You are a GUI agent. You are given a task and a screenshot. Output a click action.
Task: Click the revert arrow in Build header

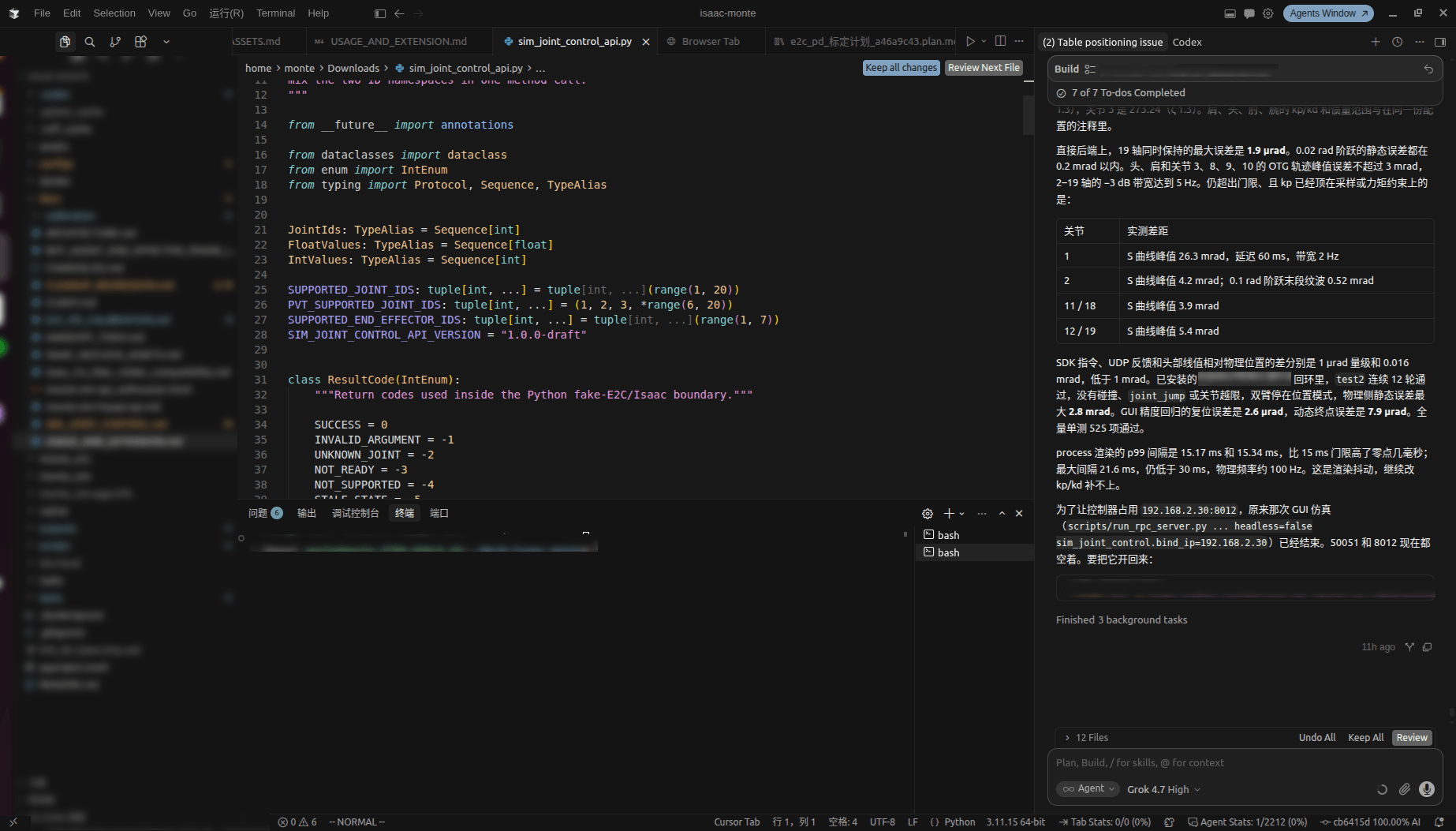click(x=1428, y=69)
